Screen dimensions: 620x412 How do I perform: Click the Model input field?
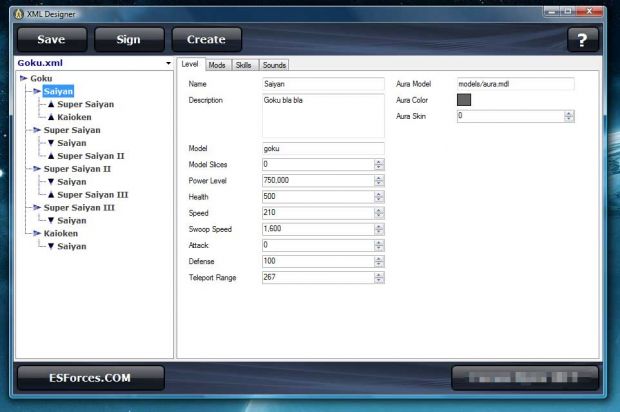click(x=323, y=148)
